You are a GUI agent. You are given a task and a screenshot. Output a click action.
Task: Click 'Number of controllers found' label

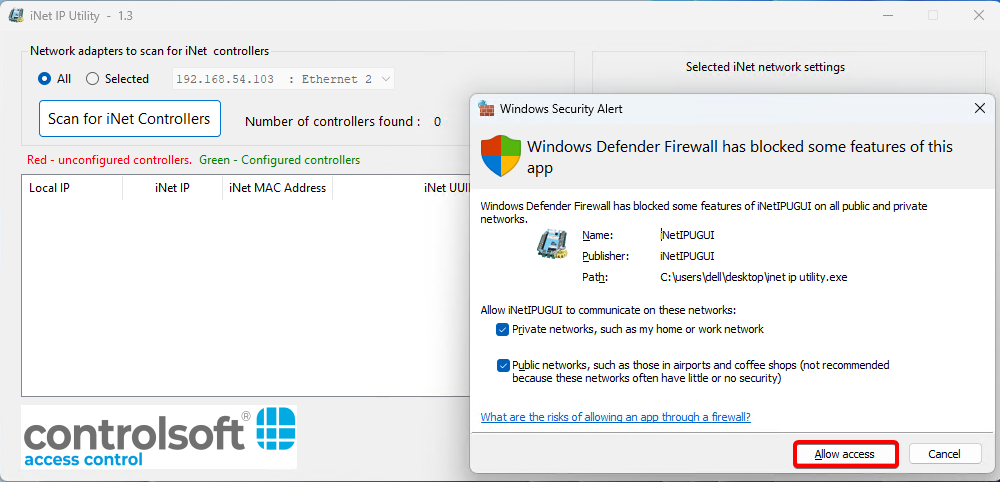(332, 121)
